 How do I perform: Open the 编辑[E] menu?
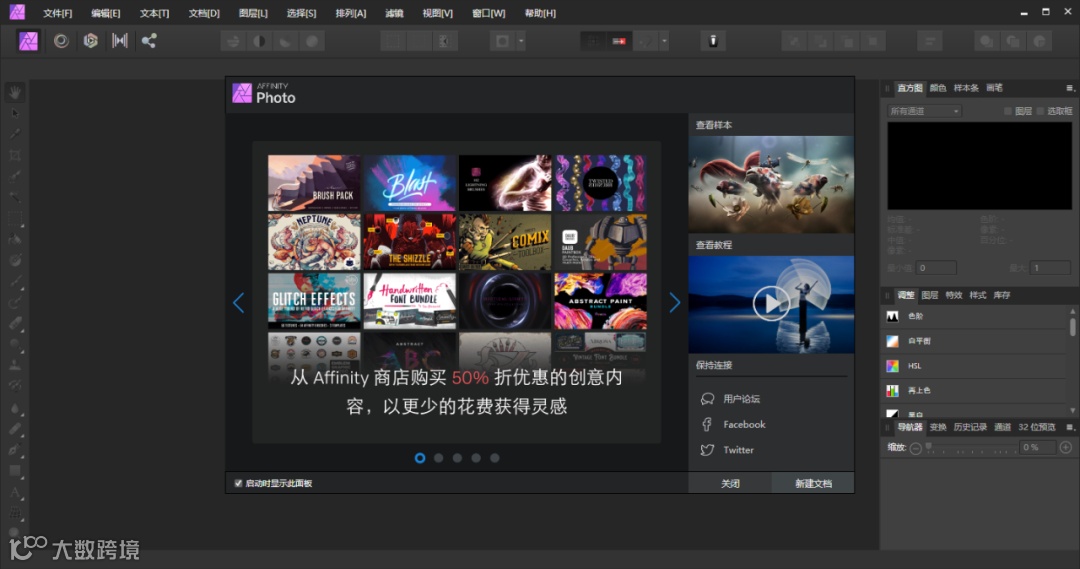click(105, 13)
